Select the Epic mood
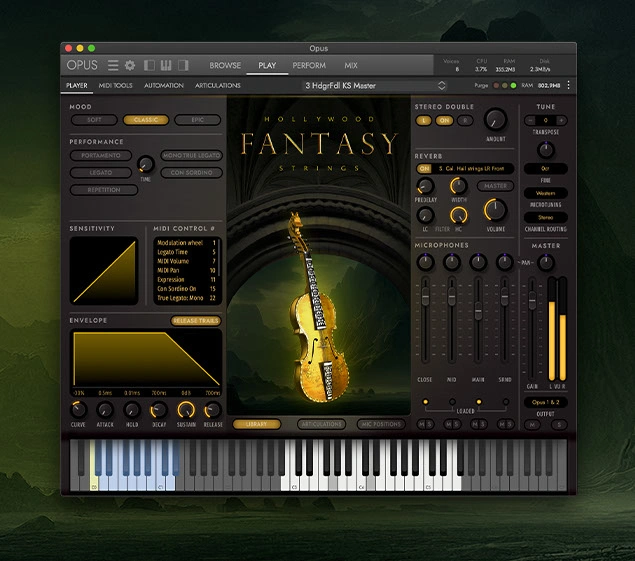This screenshot has width=635, height=561. (x=198, y=120)
